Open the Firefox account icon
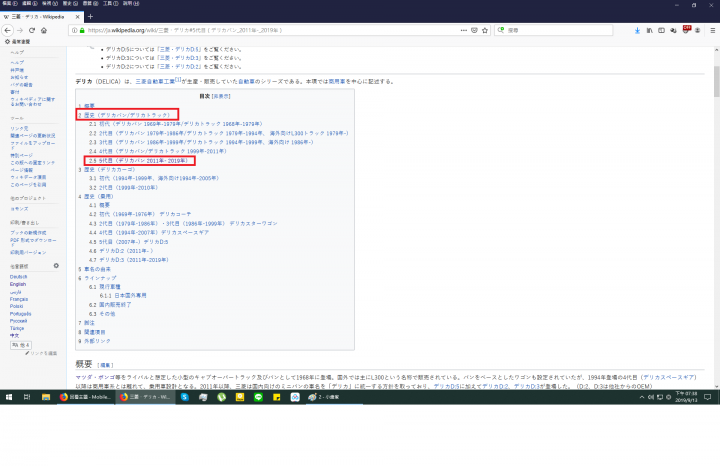This screenshot has width=720, height=466. [698, 30]
